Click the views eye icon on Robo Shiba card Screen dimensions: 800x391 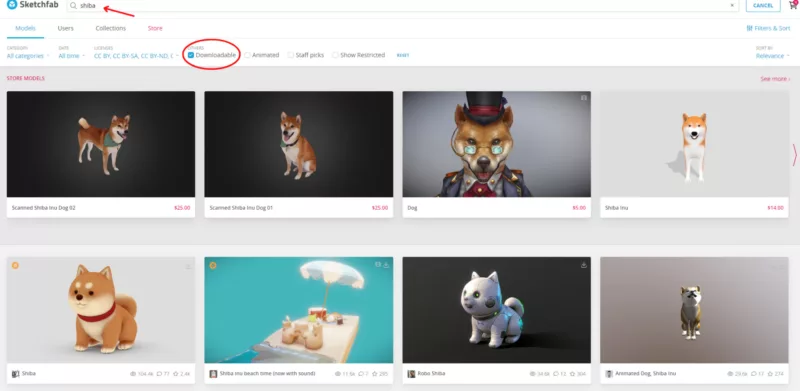click(x=533, y=374)
